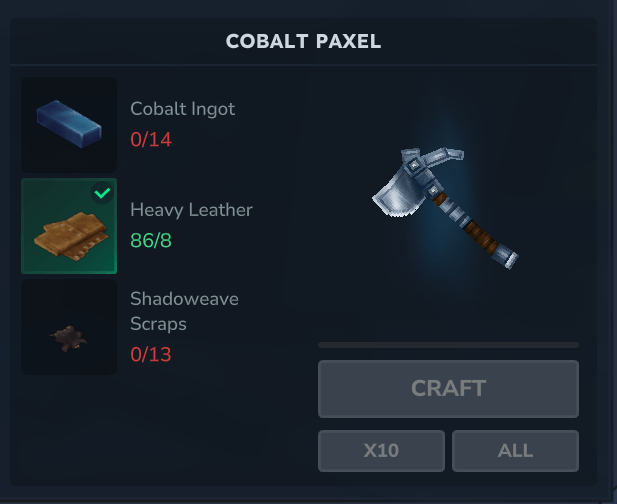Click the green checkmark on Heavy Leather
The height and width of the screenshot is (504, 617).
(x=102, y=193)
